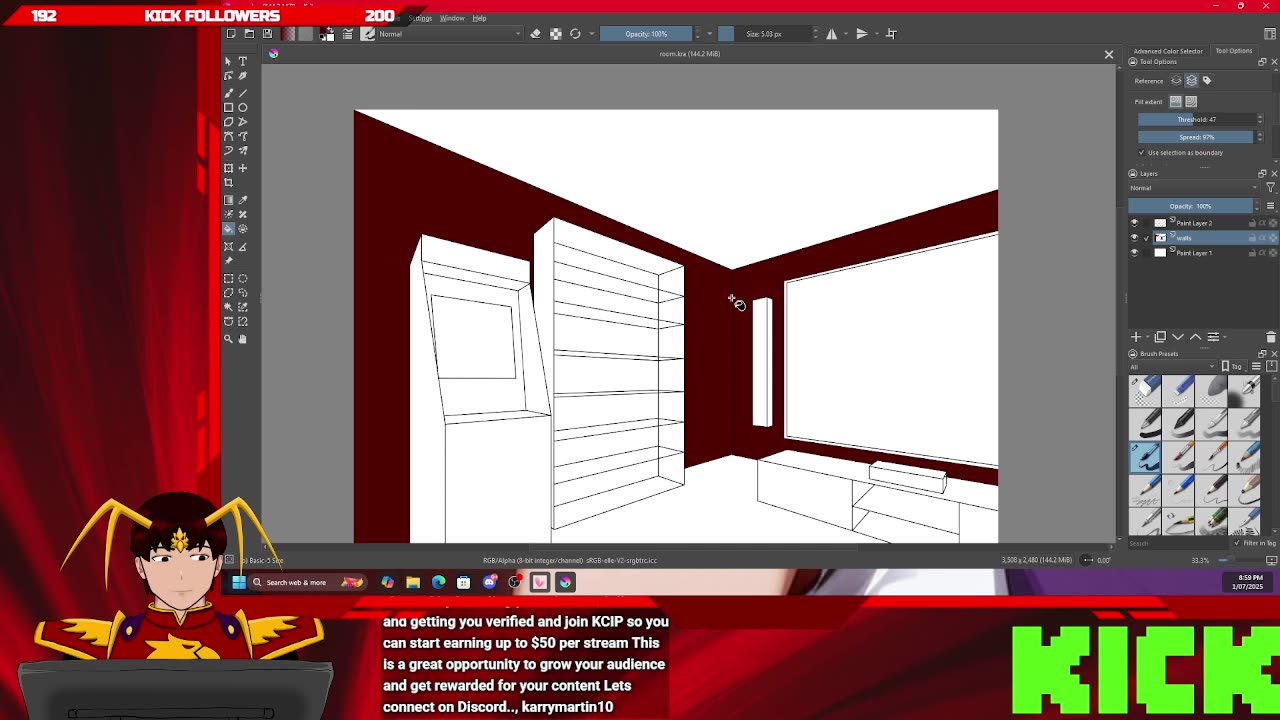Select the Freehand Brush tool
The height and width of the screenshot is (720, 1280).
(x=229, y=93)
